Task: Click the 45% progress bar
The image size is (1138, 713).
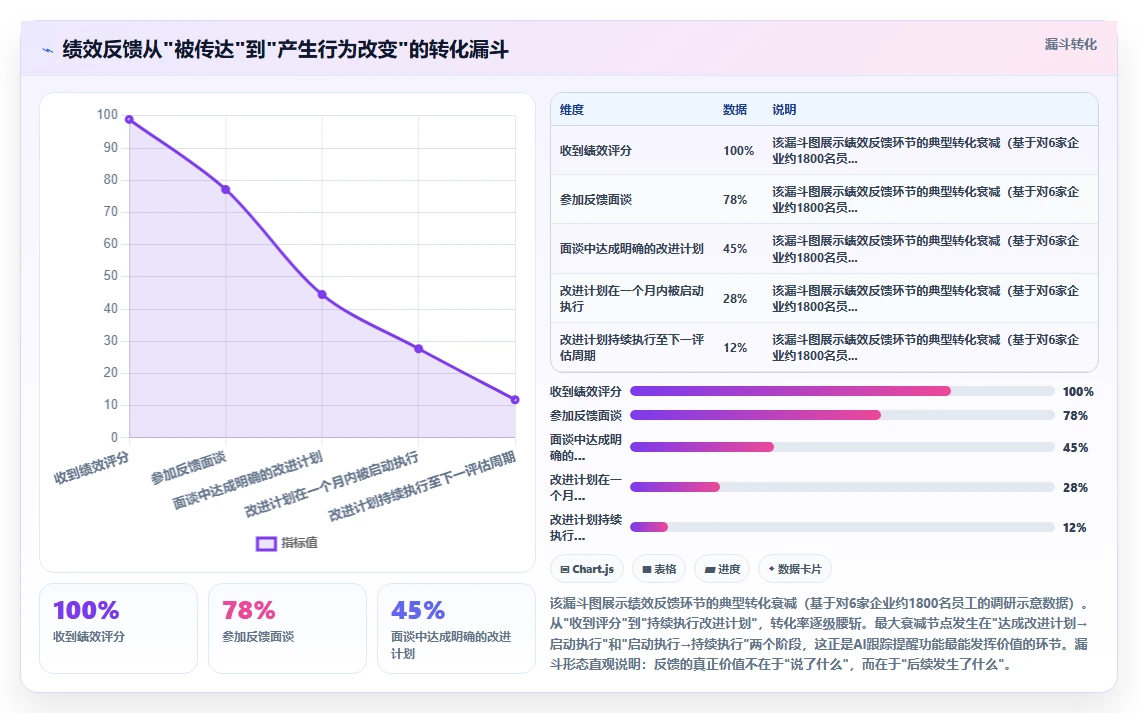Action: (x=843, y=447)
